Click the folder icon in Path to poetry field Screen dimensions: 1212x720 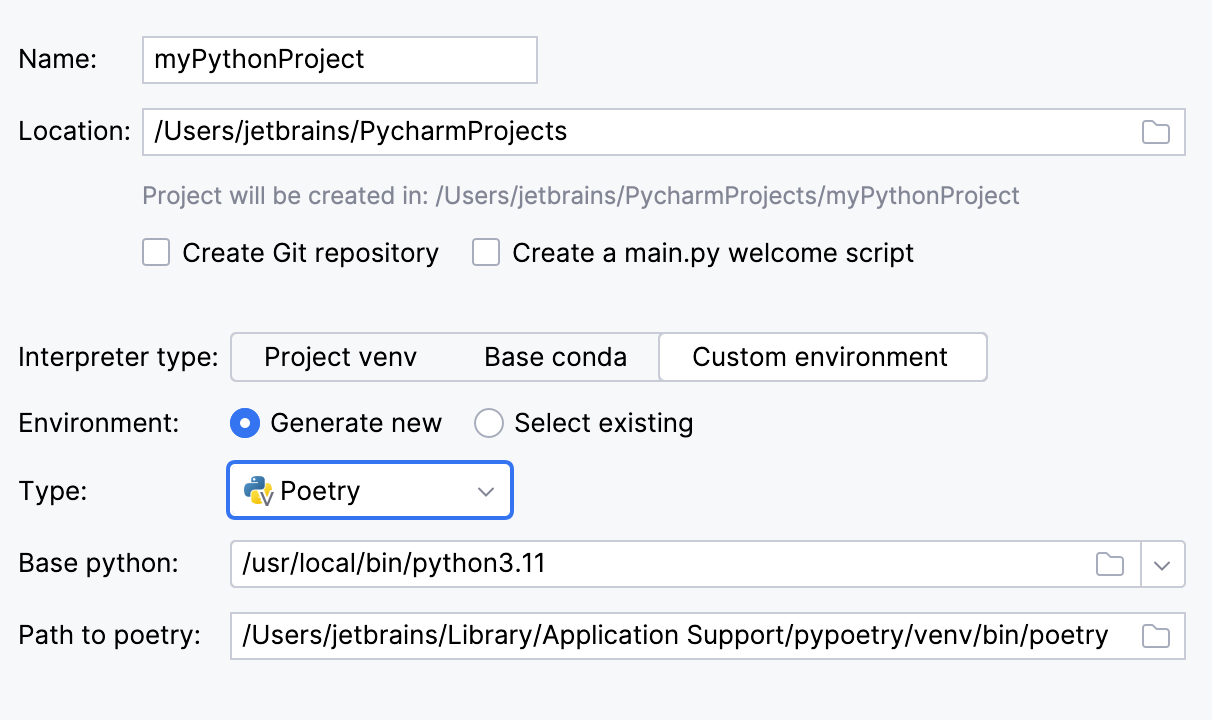tap(1156, 636)
